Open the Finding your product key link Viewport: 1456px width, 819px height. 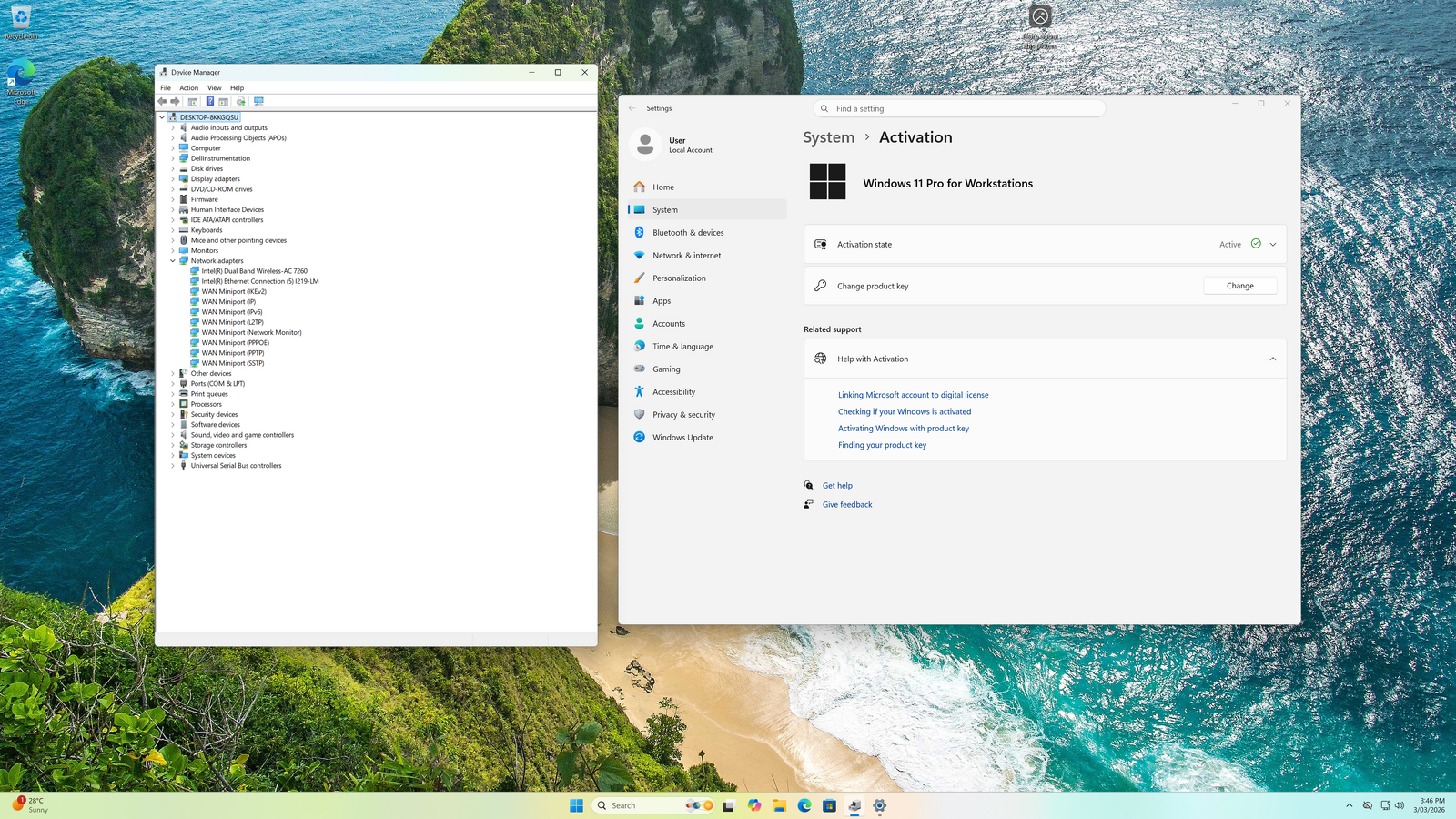pyautogui.click(x=882, y=445)
